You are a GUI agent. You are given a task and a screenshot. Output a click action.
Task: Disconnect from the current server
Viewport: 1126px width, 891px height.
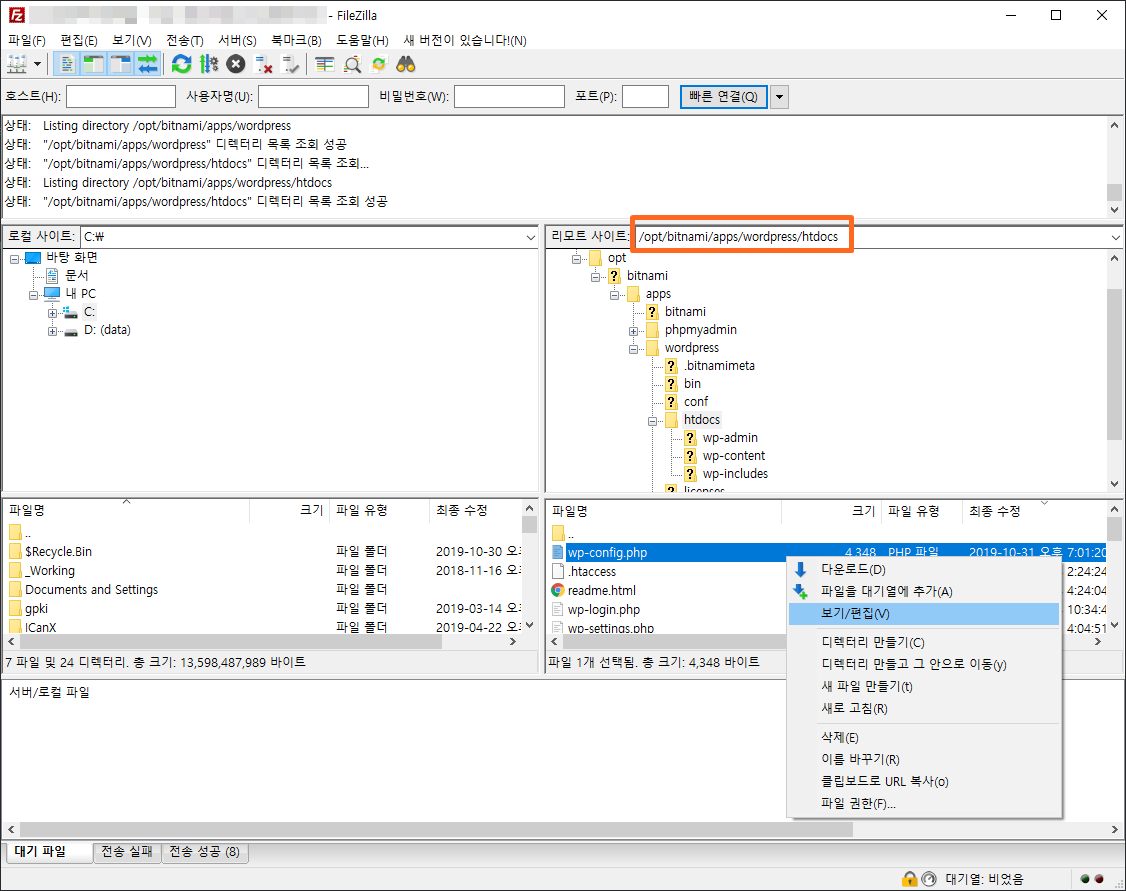(x=264, y=65)
